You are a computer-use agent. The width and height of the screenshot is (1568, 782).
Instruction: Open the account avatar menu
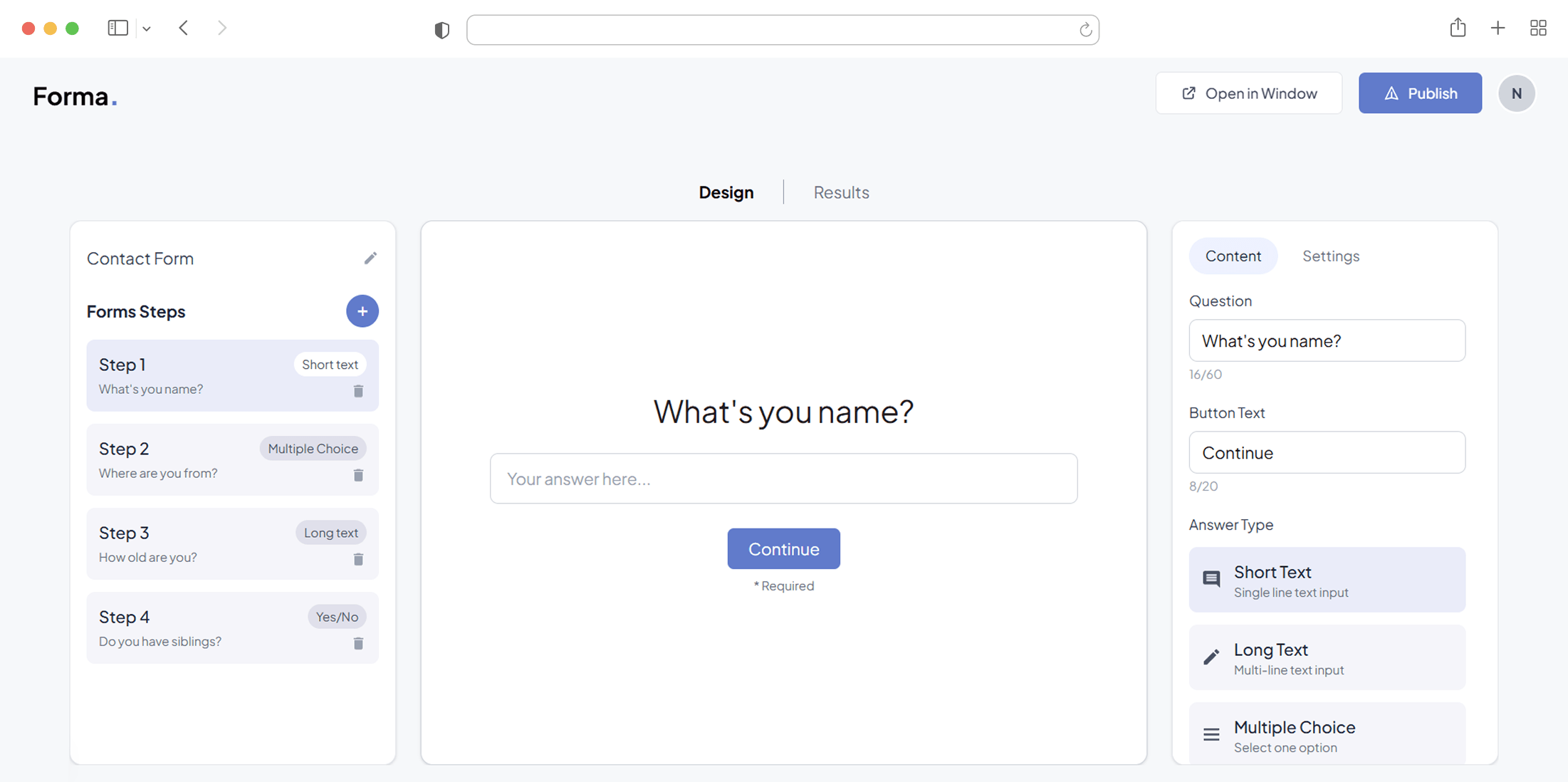pos(1516,93)
